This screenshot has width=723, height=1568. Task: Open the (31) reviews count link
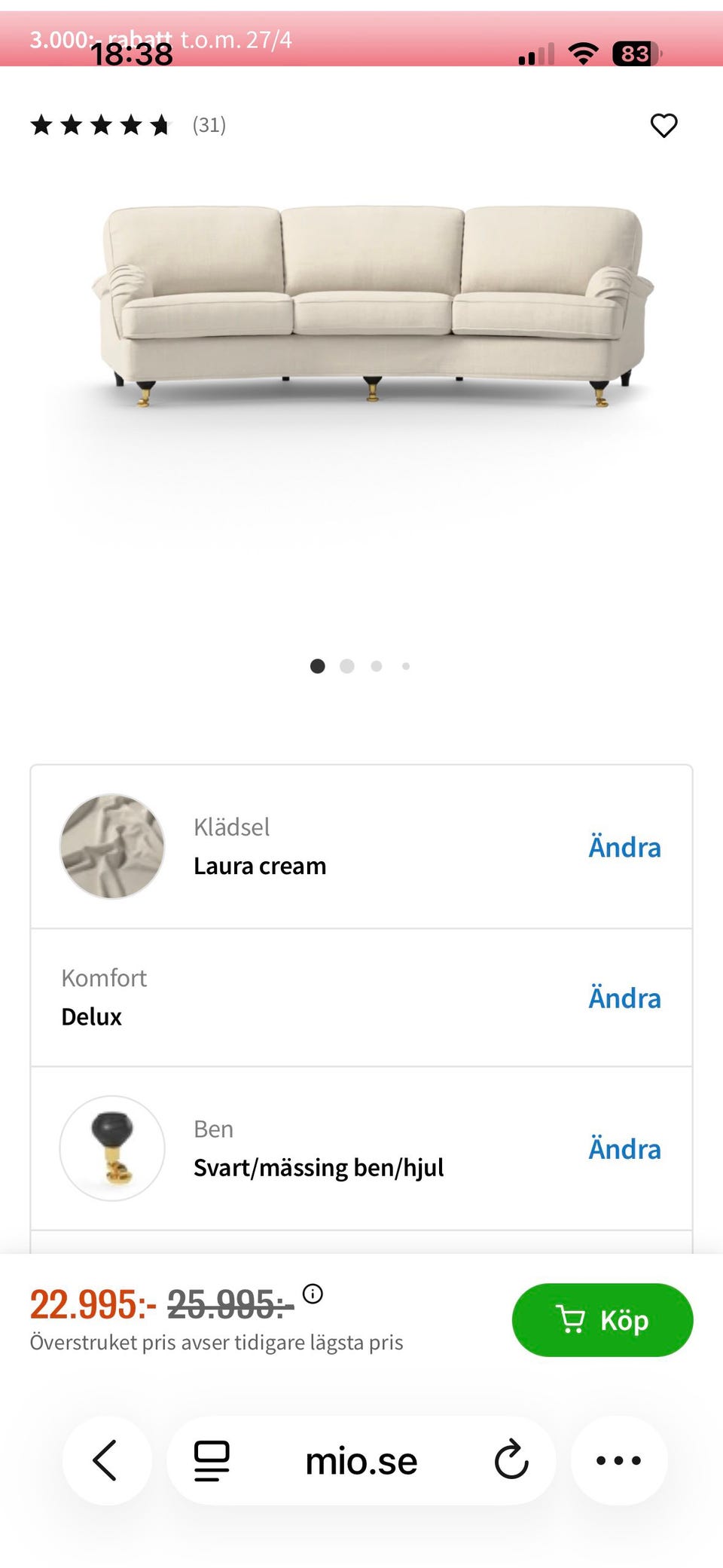click(209, 125)
